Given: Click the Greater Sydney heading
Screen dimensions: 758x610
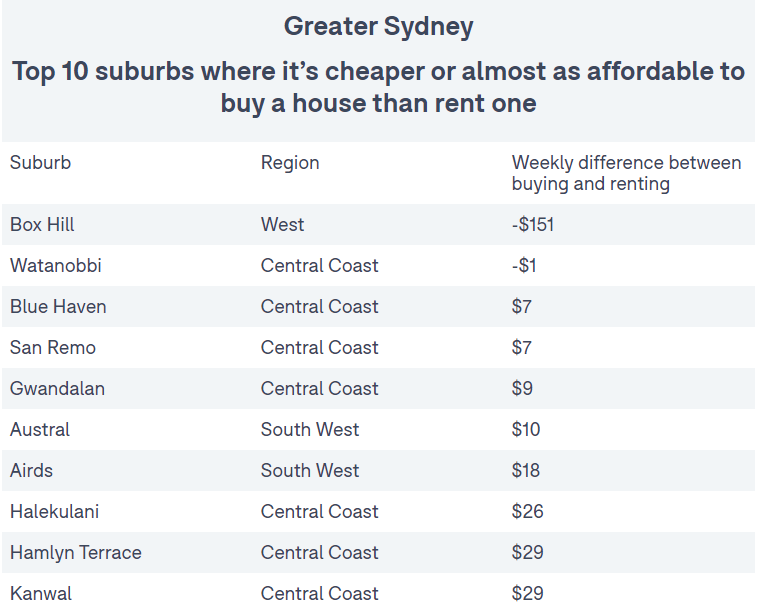Looking at the screenshot, I should pos(378,27).
